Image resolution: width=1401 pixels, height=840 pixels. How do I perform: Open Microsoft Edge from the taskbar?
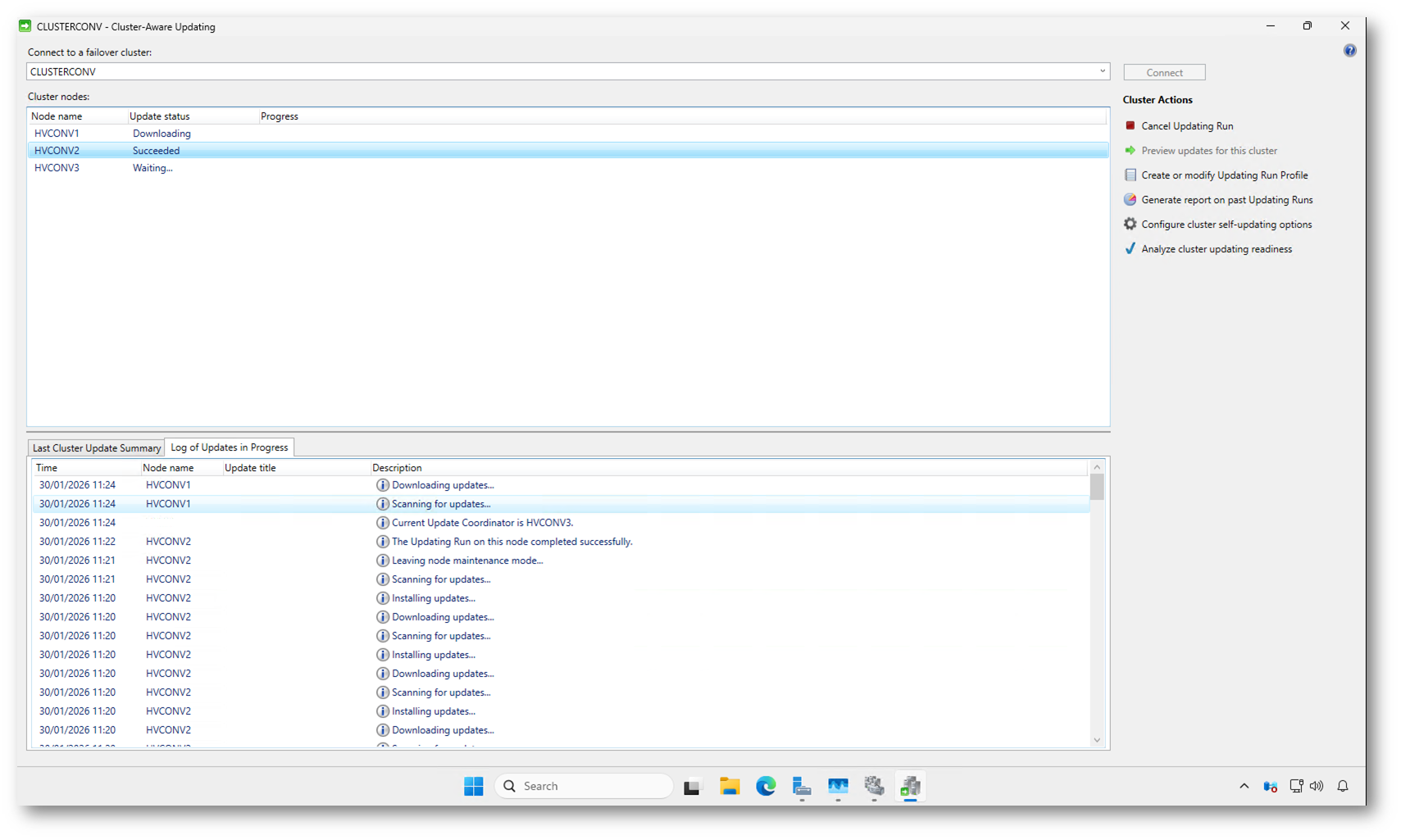(766, 786)
